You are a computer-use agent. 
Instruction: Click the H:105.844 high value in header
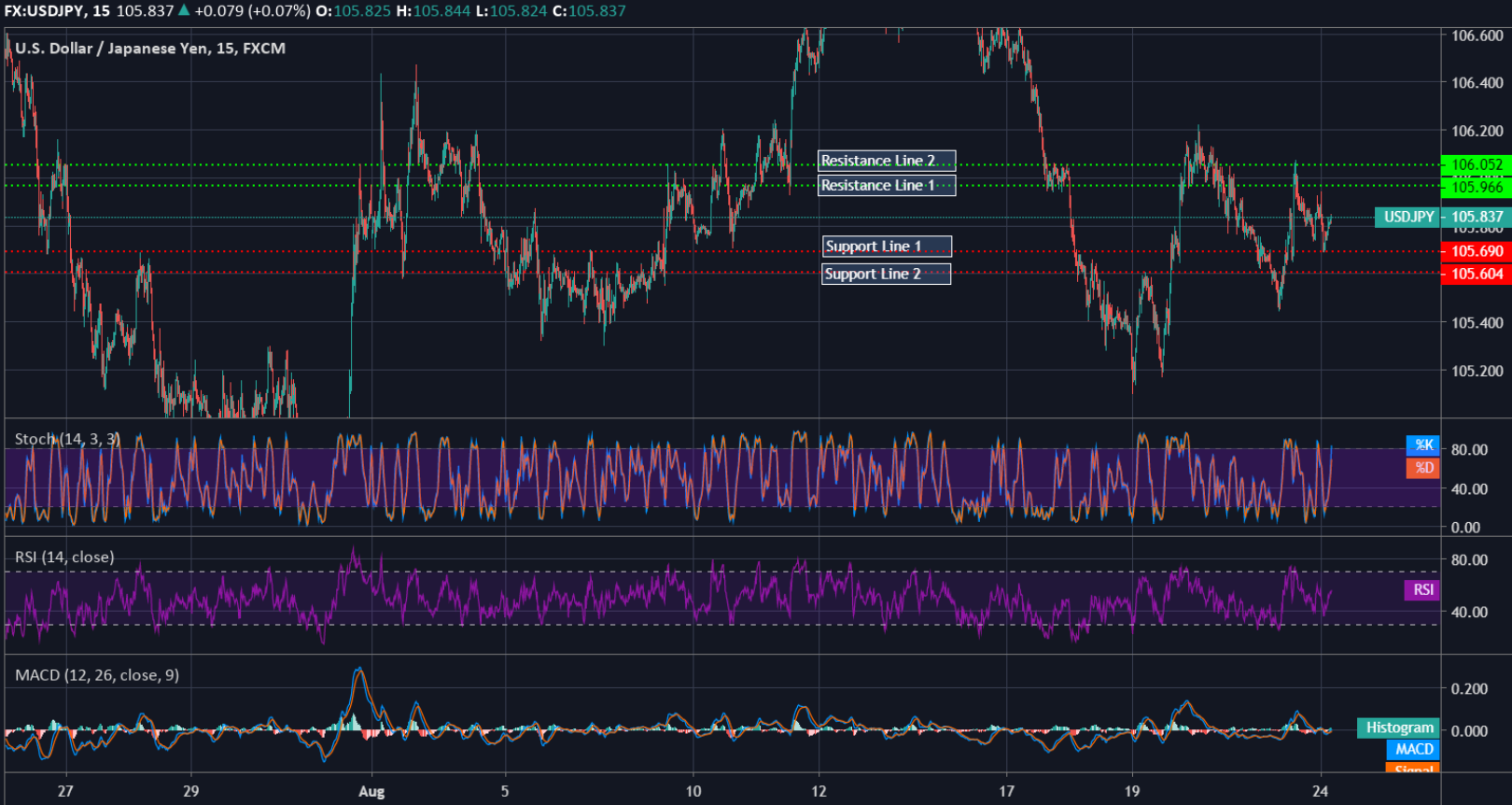[433, 11]
